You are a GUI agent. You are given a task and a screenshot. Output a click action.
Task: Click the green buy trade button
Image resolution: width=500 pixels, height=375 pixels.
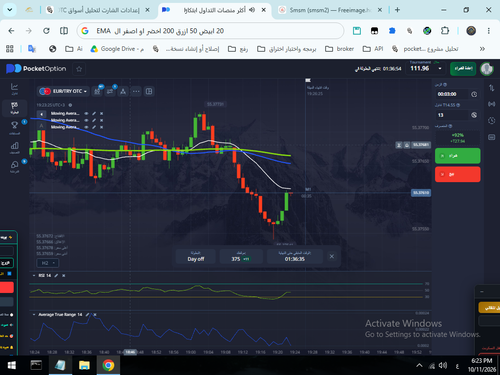pos(458,156)
